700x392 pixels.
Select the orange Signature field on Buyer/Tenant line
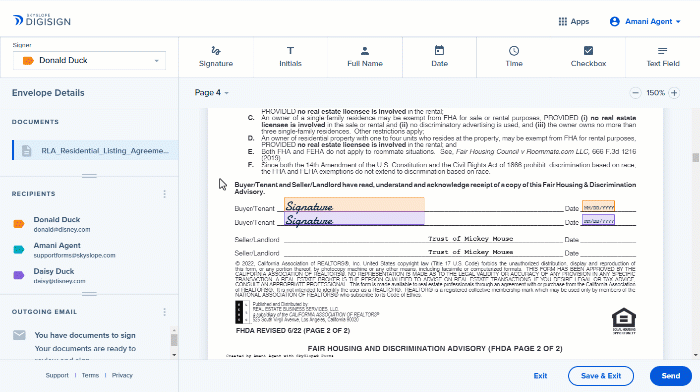(x=354, y=204)
